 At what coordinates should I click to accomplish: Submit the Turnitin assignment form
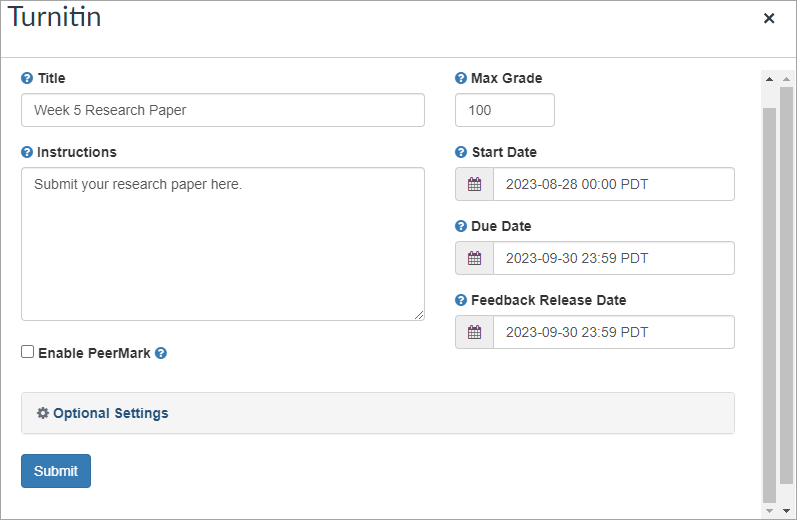(x=56, y=471)
